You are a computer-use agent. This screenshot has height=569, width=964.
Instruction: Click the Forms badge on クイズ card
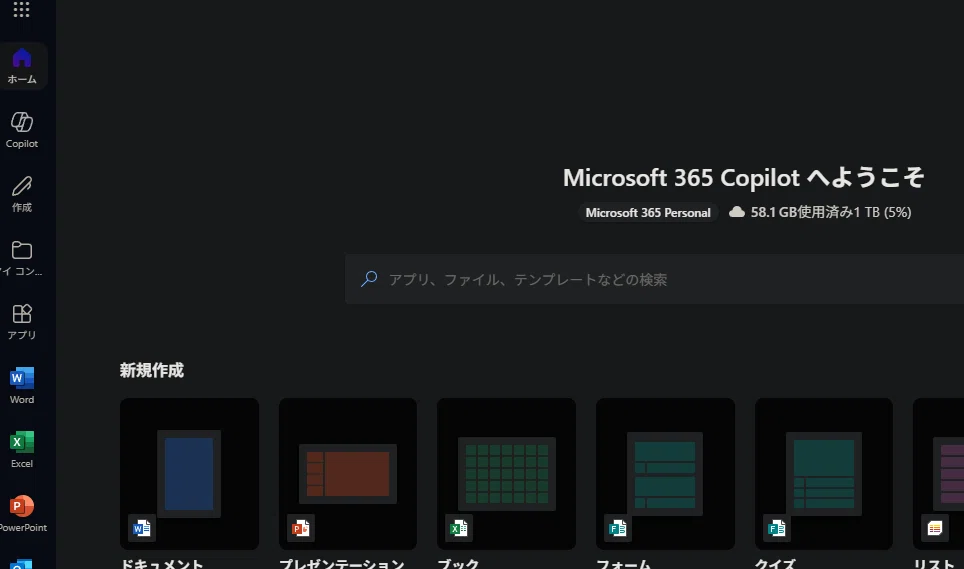click(776, 528)
